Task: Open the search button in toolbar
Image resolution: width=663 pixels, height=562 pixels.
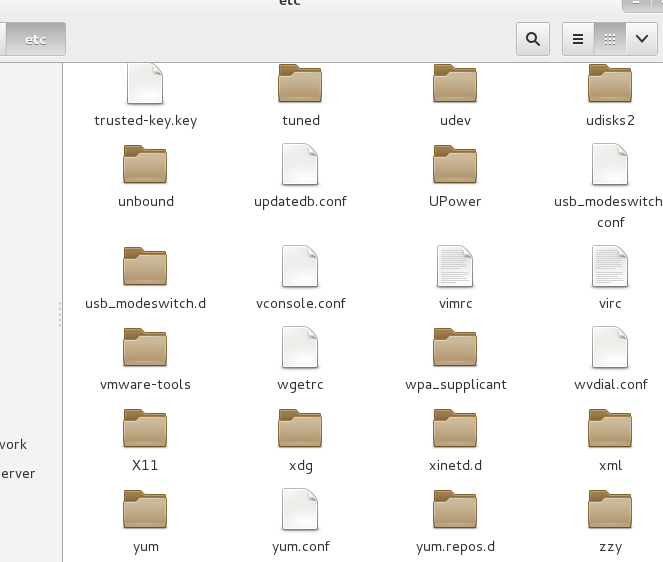Action: point(533,39)
